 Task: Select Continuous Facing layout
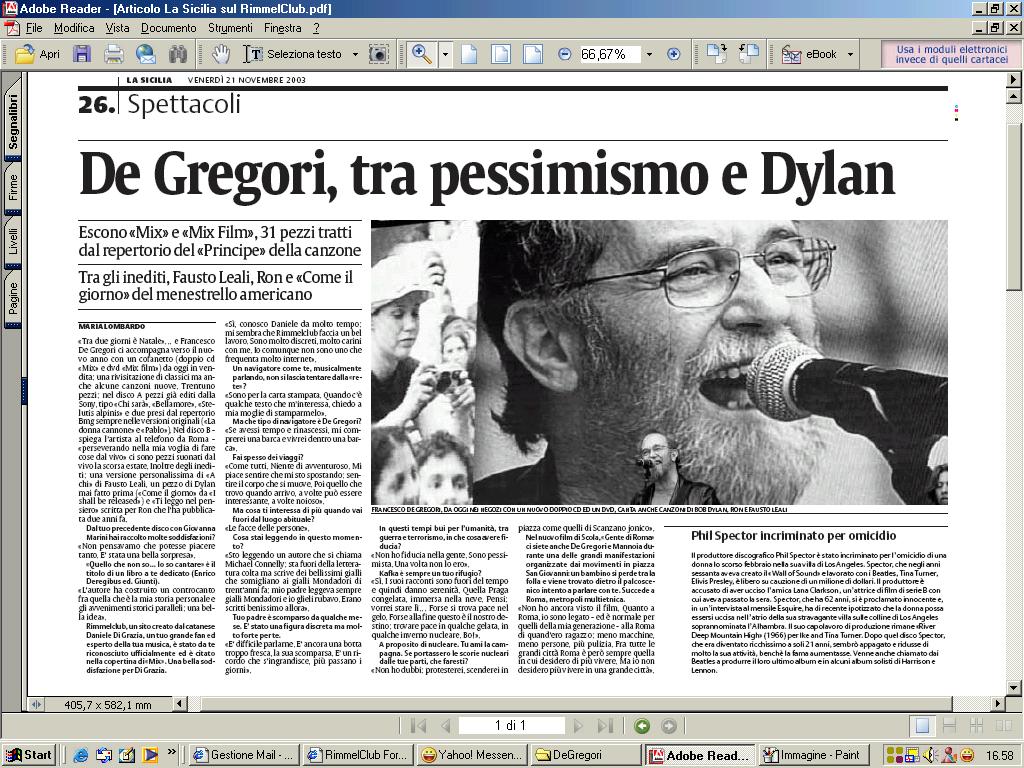pos(977,726)
